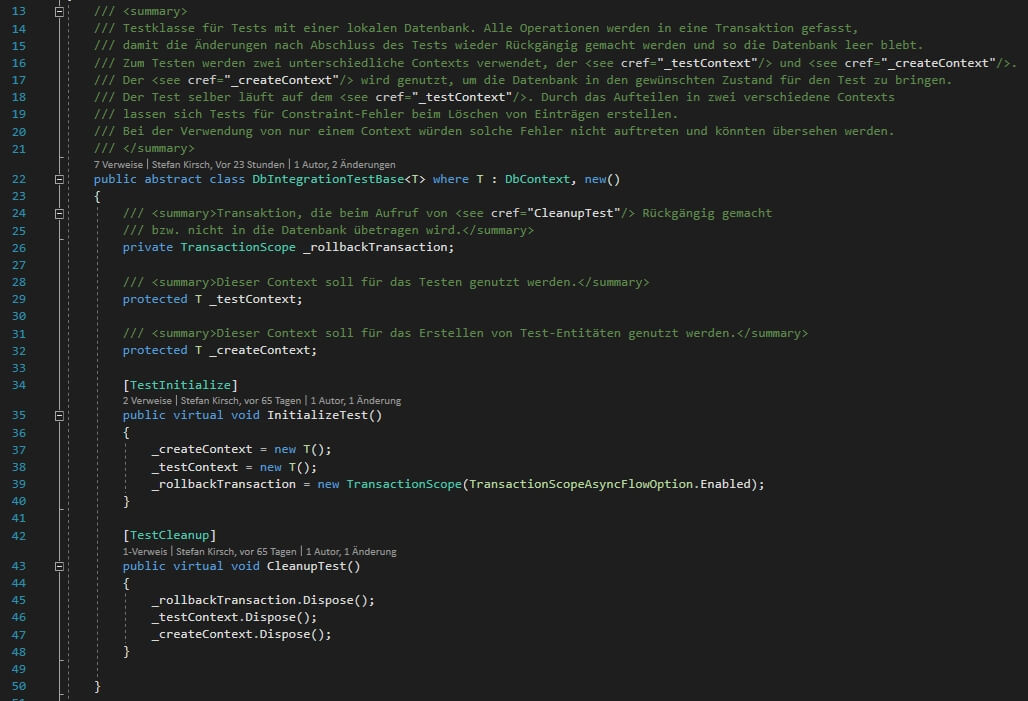
Task: Click the TestInitialize attribute
Action: pos(180,385)
